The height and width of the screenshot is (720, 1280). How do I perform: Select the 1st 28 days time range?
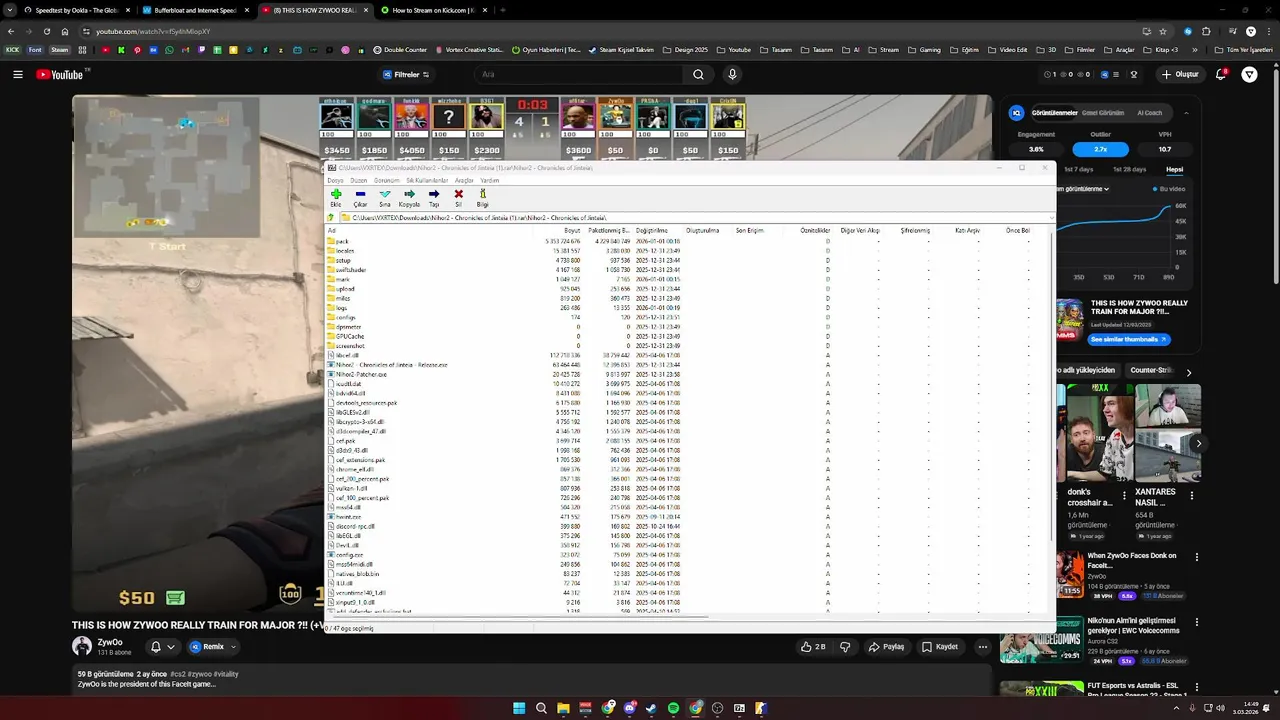pyautogui.click(x=1128, y=169)
